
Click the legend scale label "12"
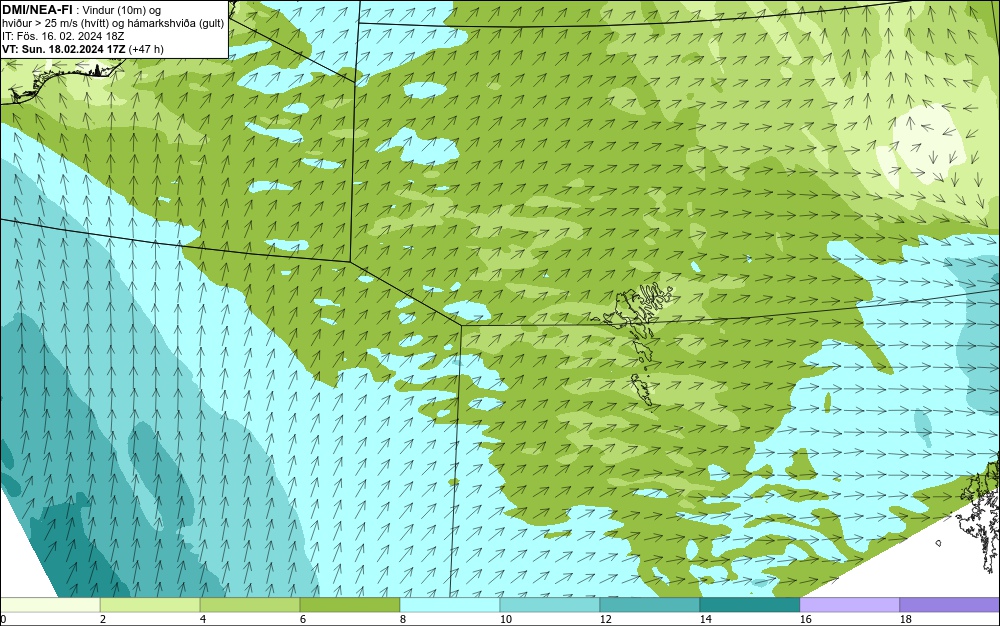point(605,619)
